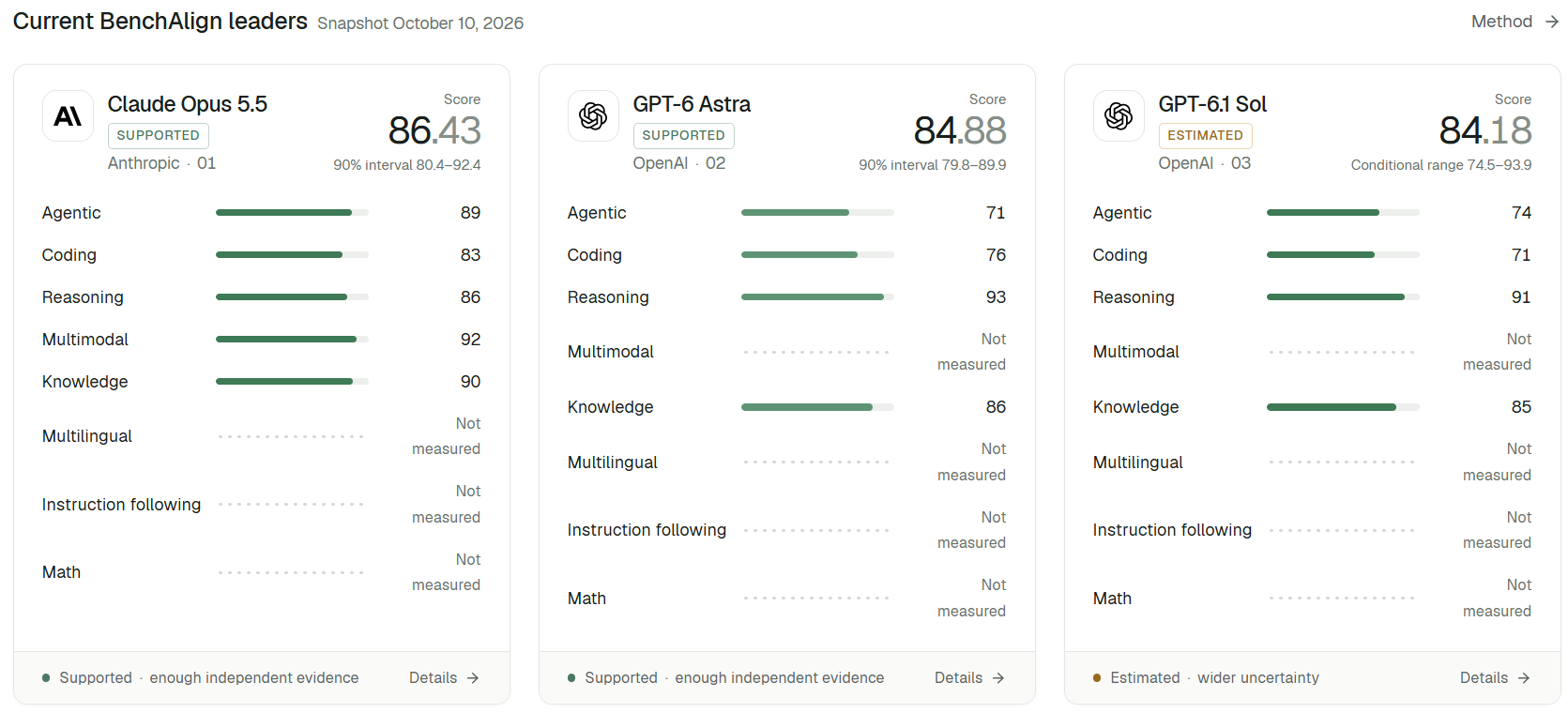This screenshot has height=713, width=1568.
Task: Click the 86.43 score value
Action: tap(434, 130)
